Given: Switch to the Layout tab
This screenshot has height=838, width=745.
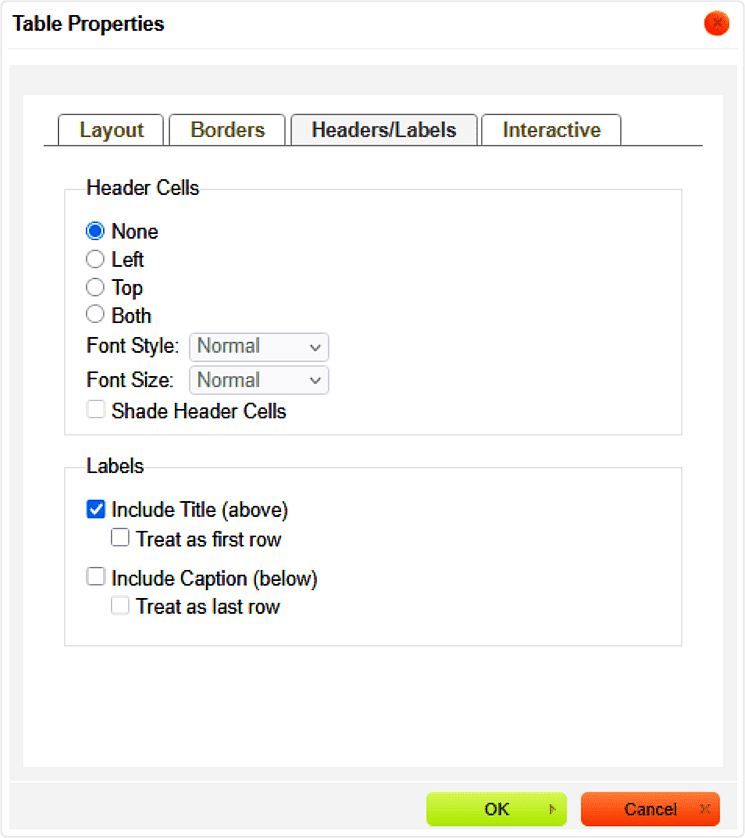Looking at the screenshot, I should (x=111, y=130).
